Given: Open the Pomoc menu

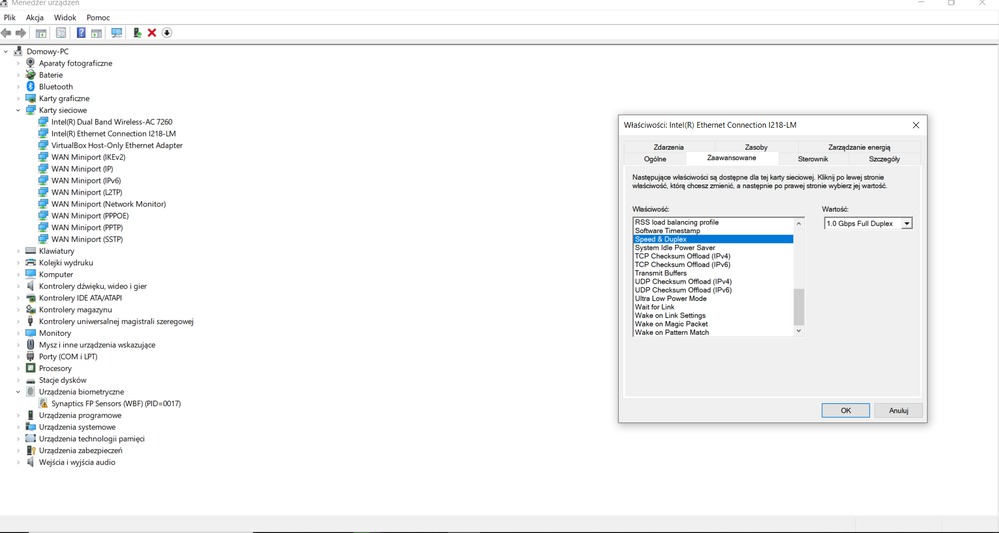Looking at the screenshot, I should pos(98,18).
